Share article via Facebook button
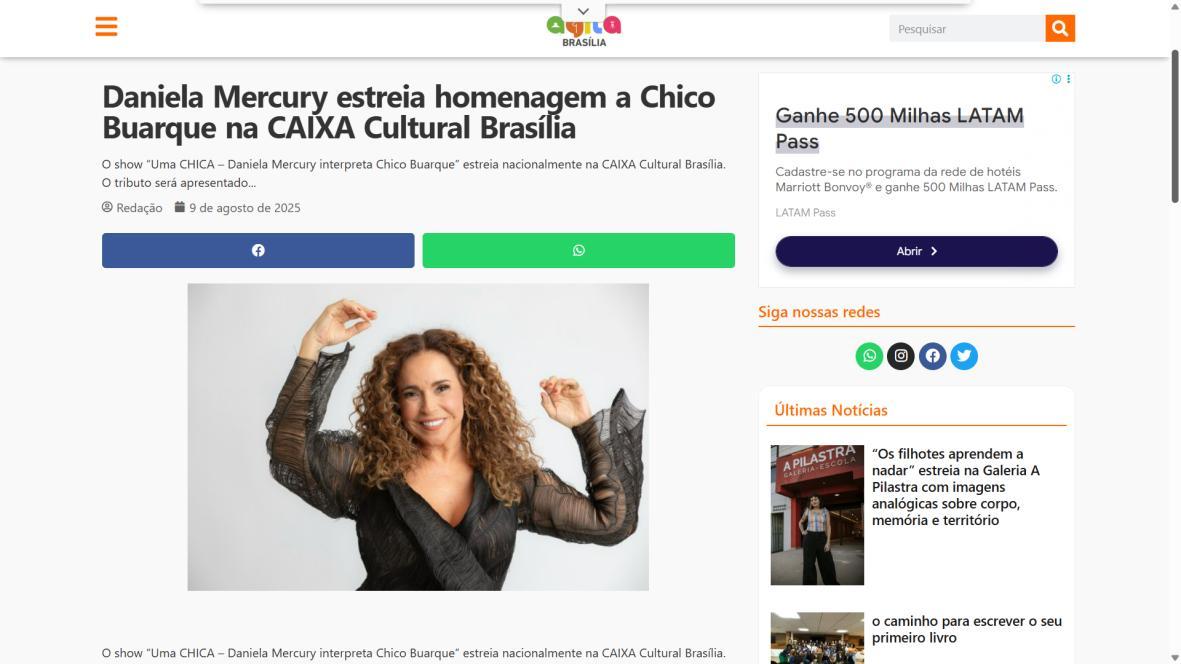Screen dimensions: 1181x664 coord(258,251)
